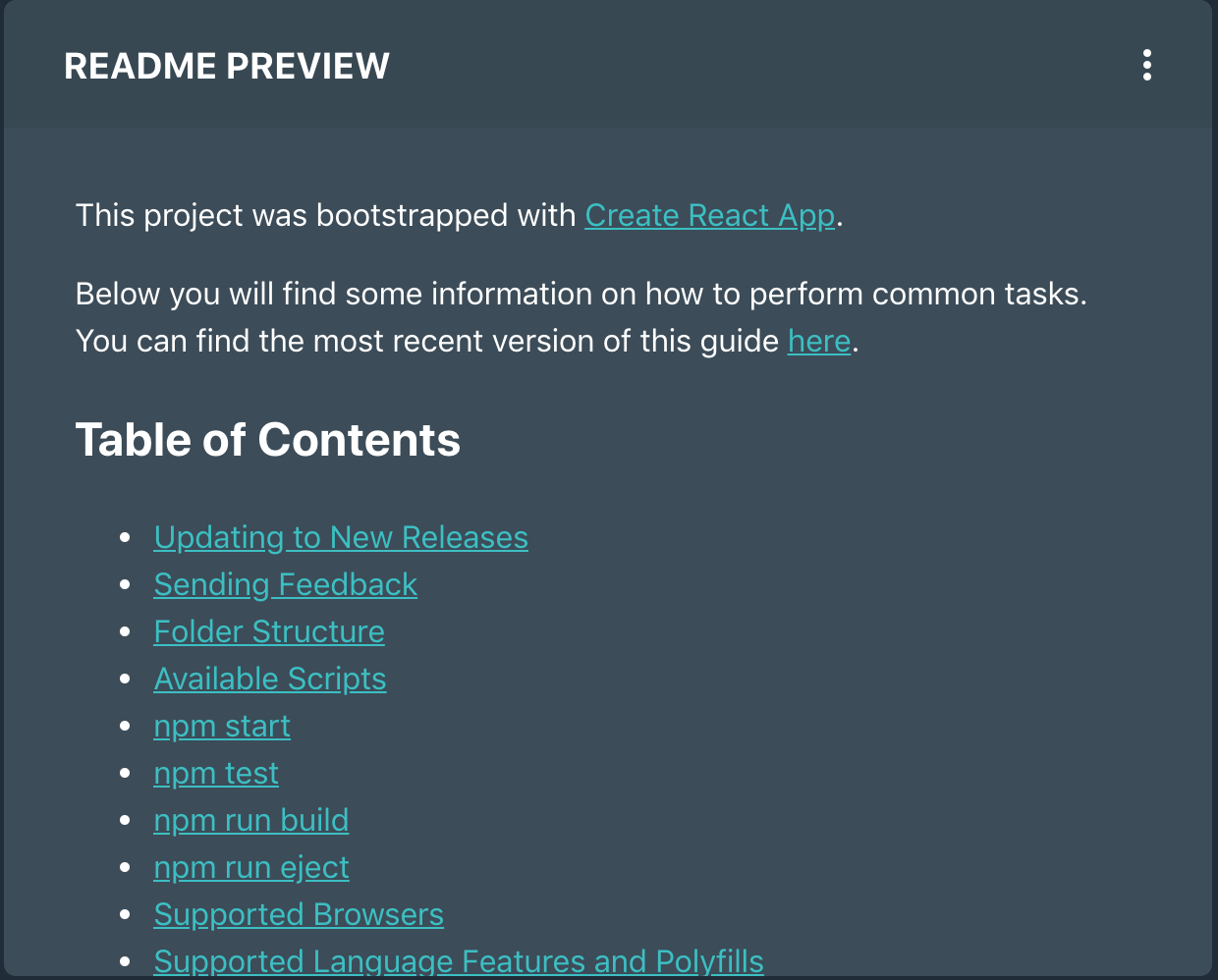
Task: Click the bullet next to Sending Feedback
Action: pos(125,584)
